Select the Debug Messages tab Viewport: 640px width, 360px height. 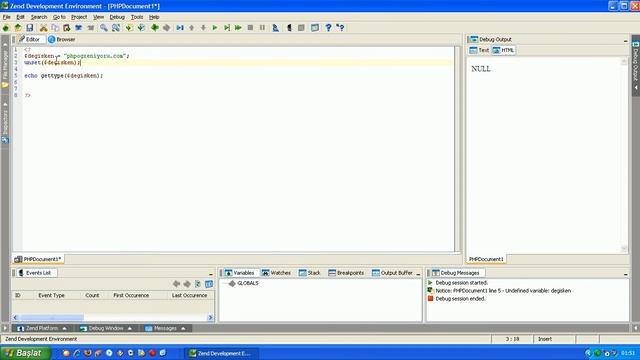click(456, 273)
